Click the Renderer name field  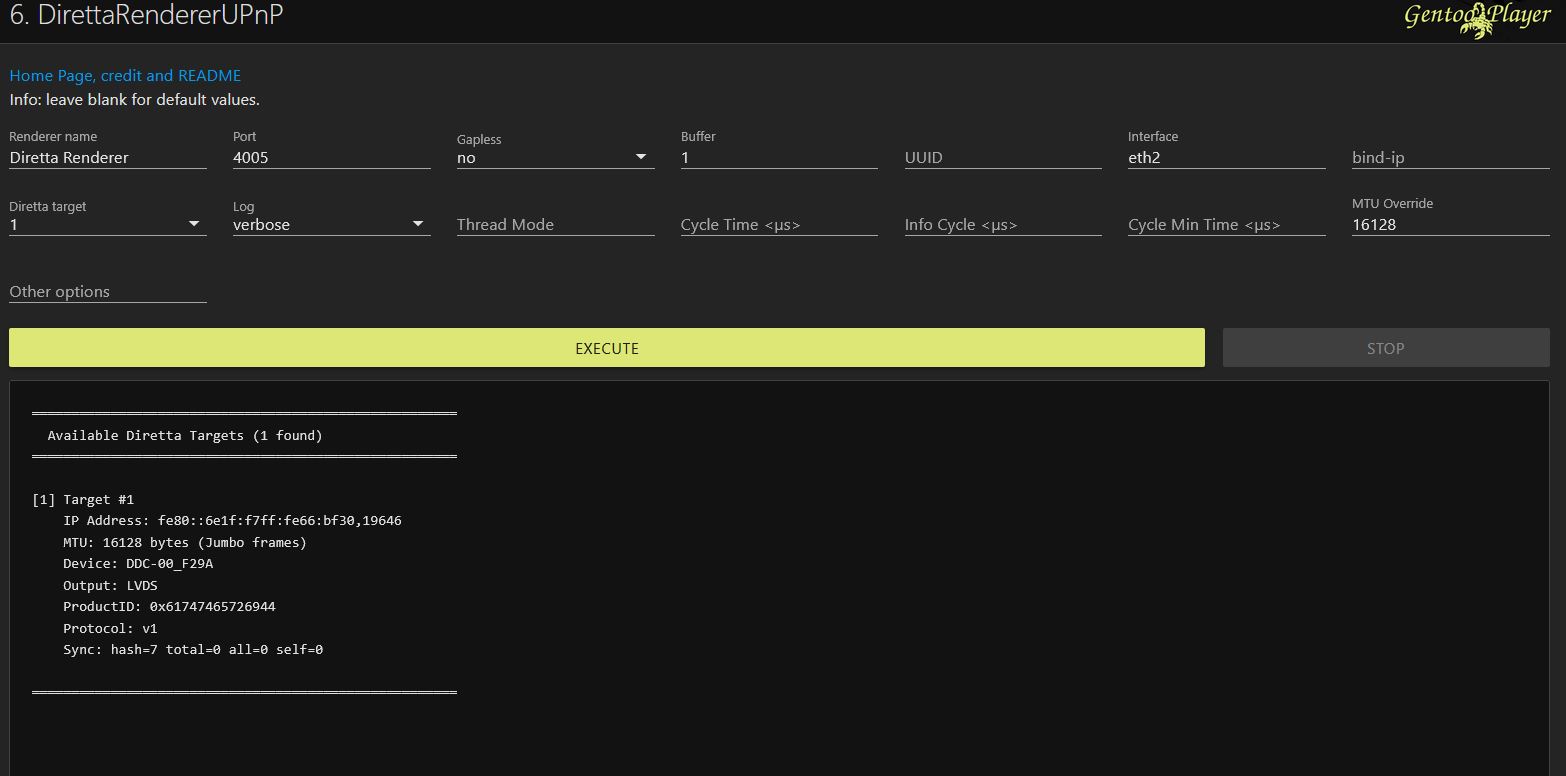click(x=108, y=157)
